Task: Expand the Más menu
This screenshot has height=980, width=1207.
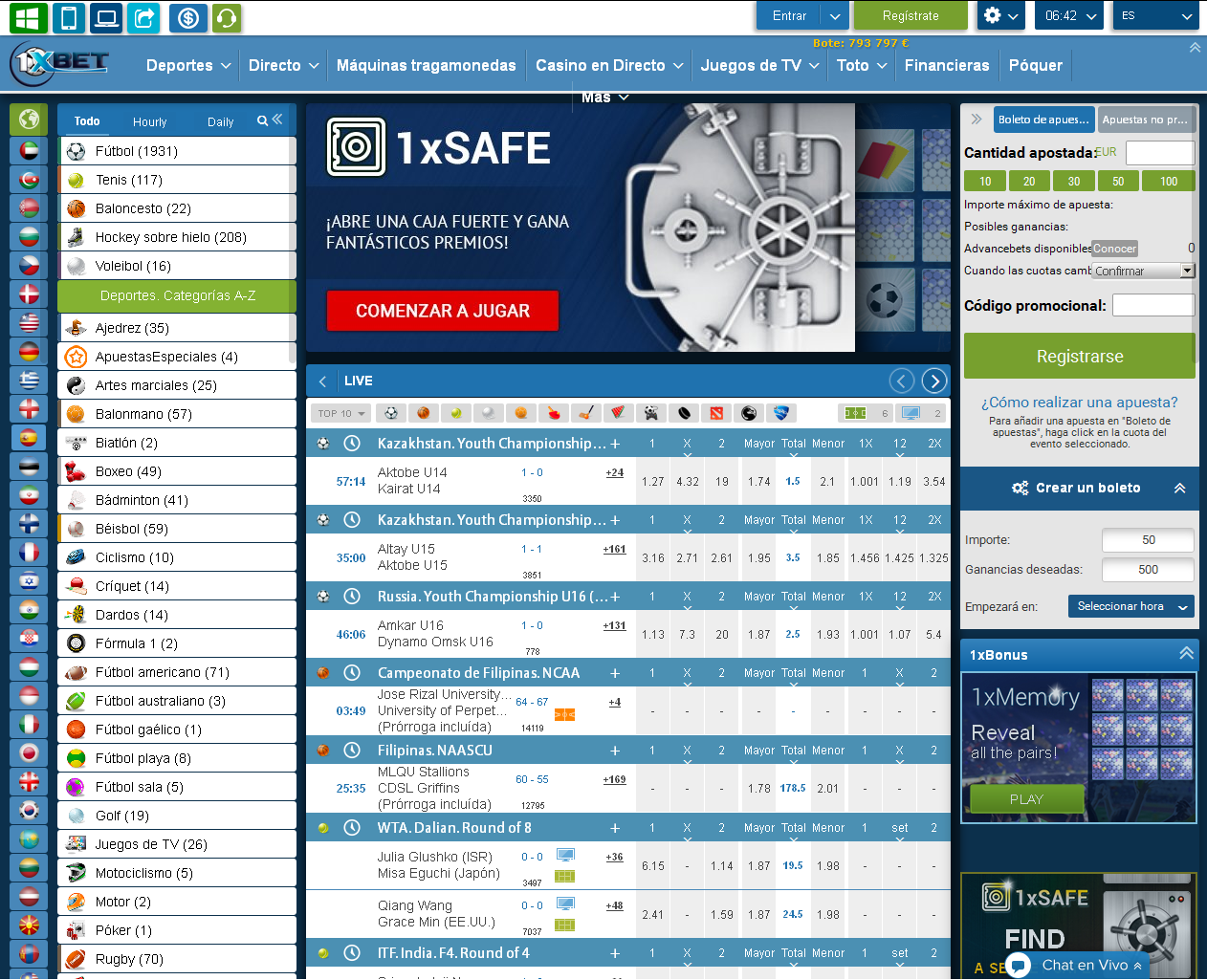Action: click(x=604, y=98)
